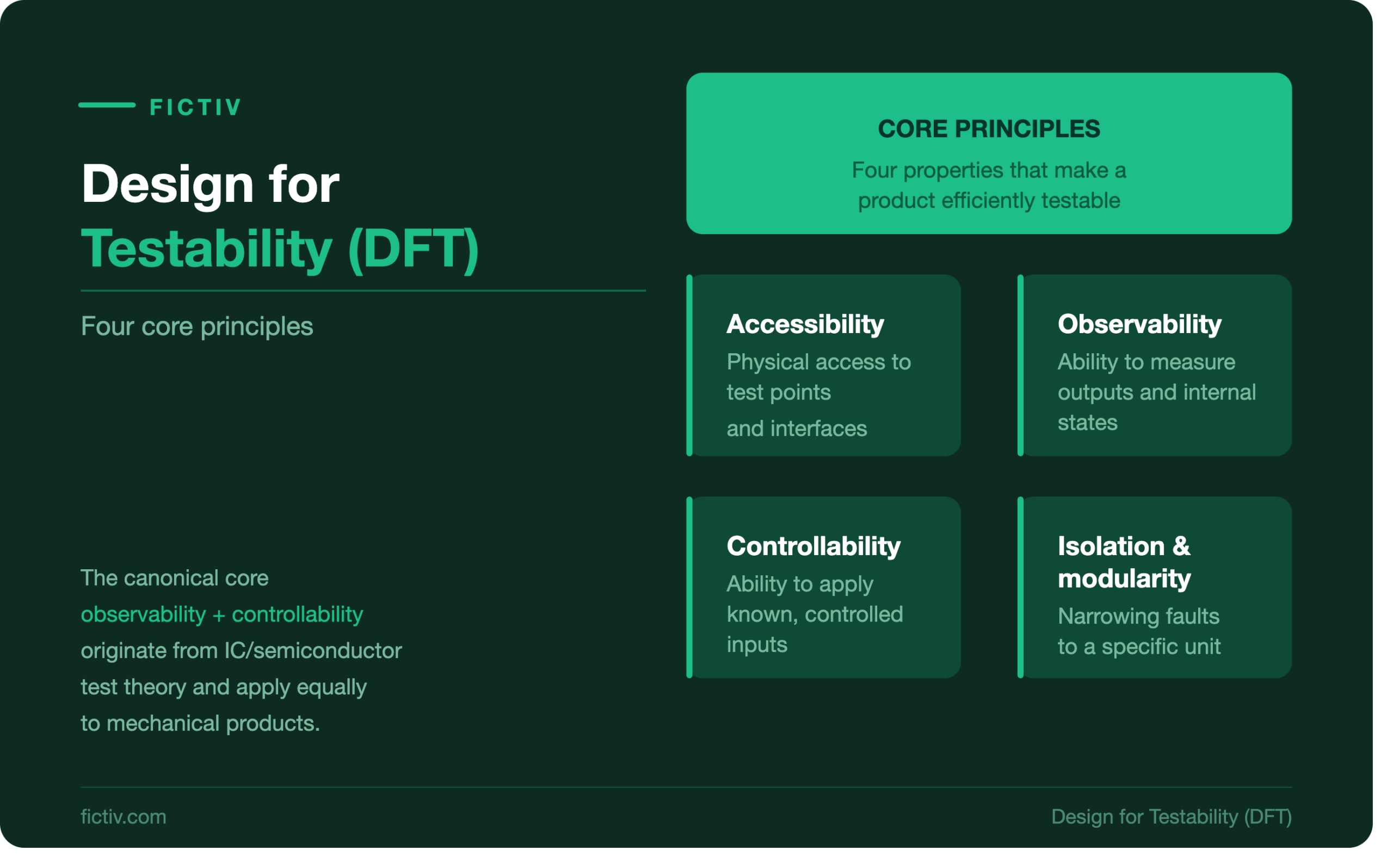Screen dimensions: 1393x868
Task: Click 'to mechanical products.' line
Action: point(200,724)
